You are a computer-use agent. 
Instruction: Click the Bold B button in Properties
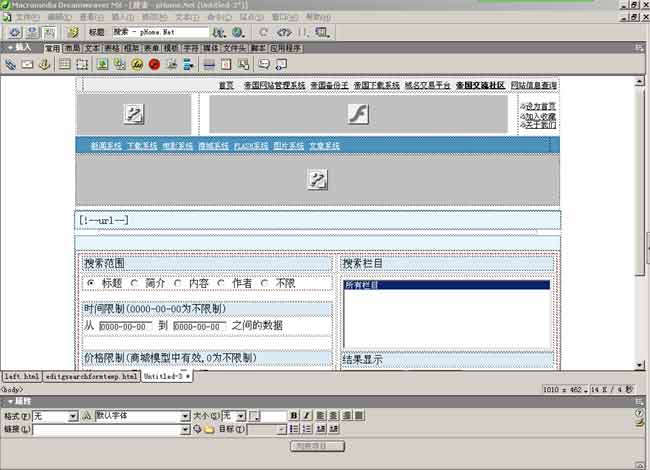pos(293,415)
